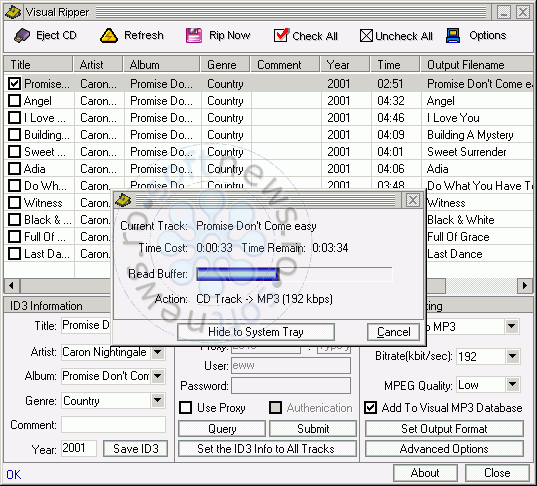Click the About button

pyautogui.click(x=425, y=473)
